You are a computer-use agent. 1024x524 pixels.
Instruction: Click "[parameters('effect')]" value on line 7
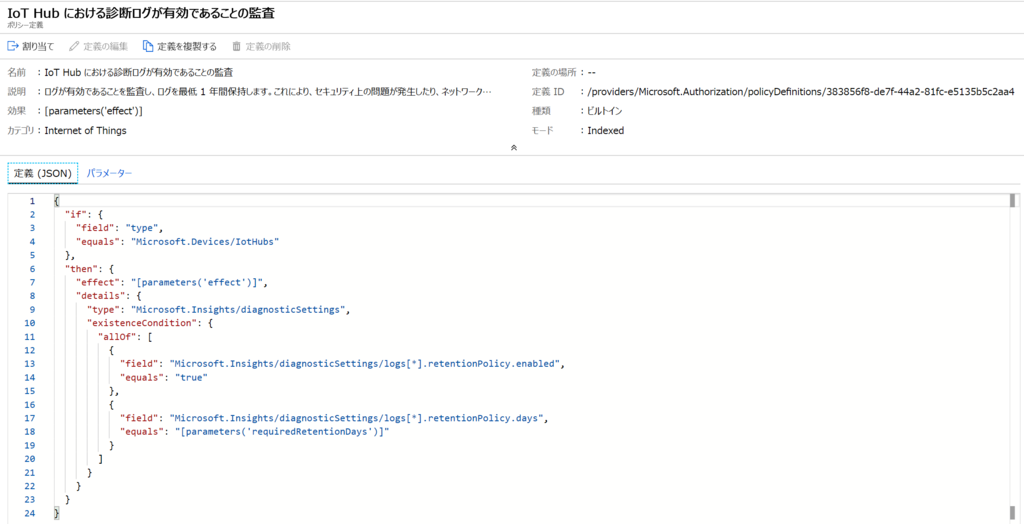pos(199,282)
